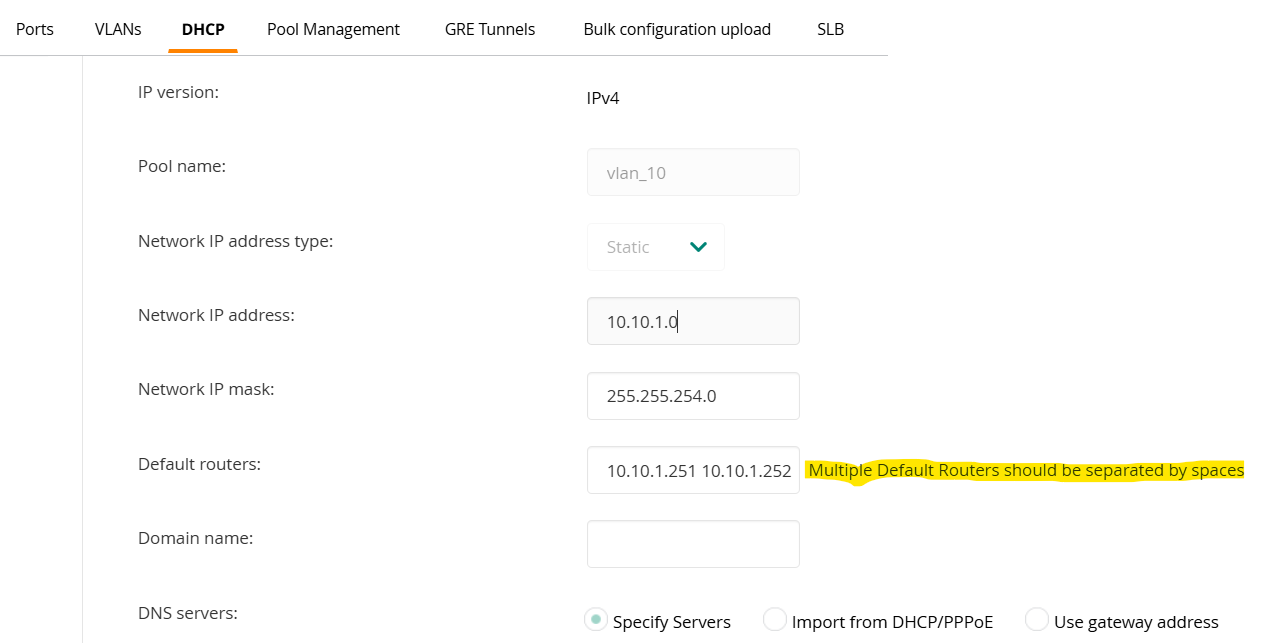Open the VLANs tab
This screenshot has width=1276, height=643.
118,29
